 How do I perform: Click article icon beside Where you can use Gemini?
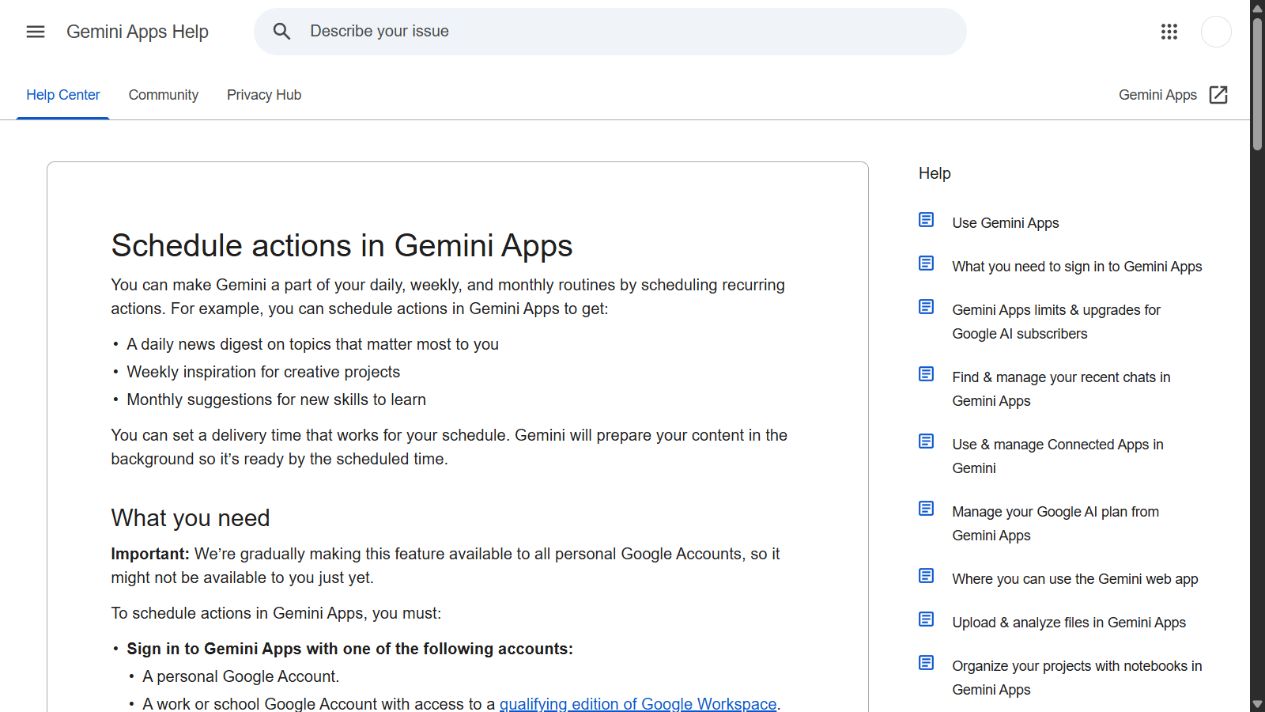tap(926, 576)
